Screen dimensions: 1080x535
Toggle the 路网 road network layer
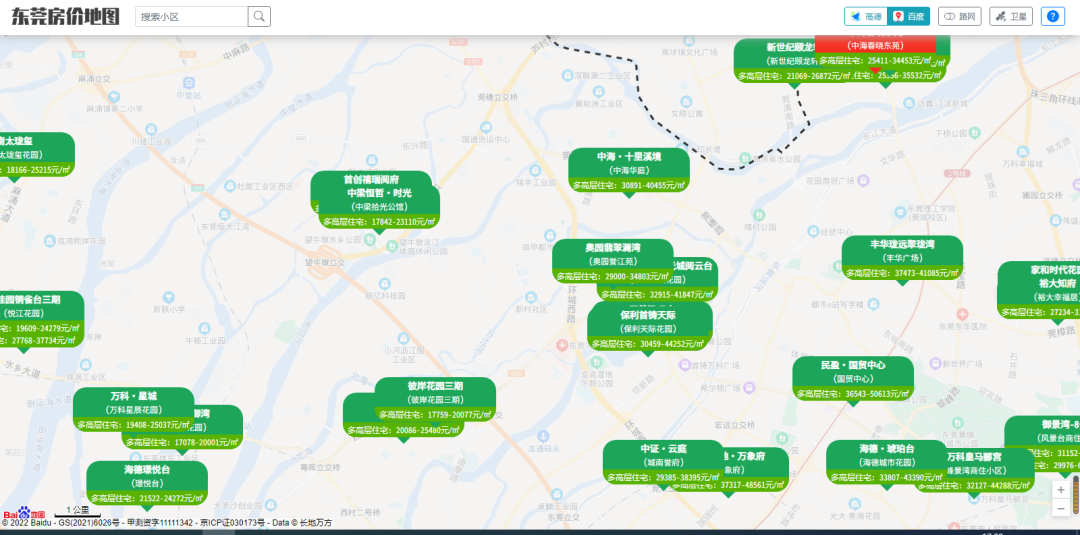tap(959, 17)
